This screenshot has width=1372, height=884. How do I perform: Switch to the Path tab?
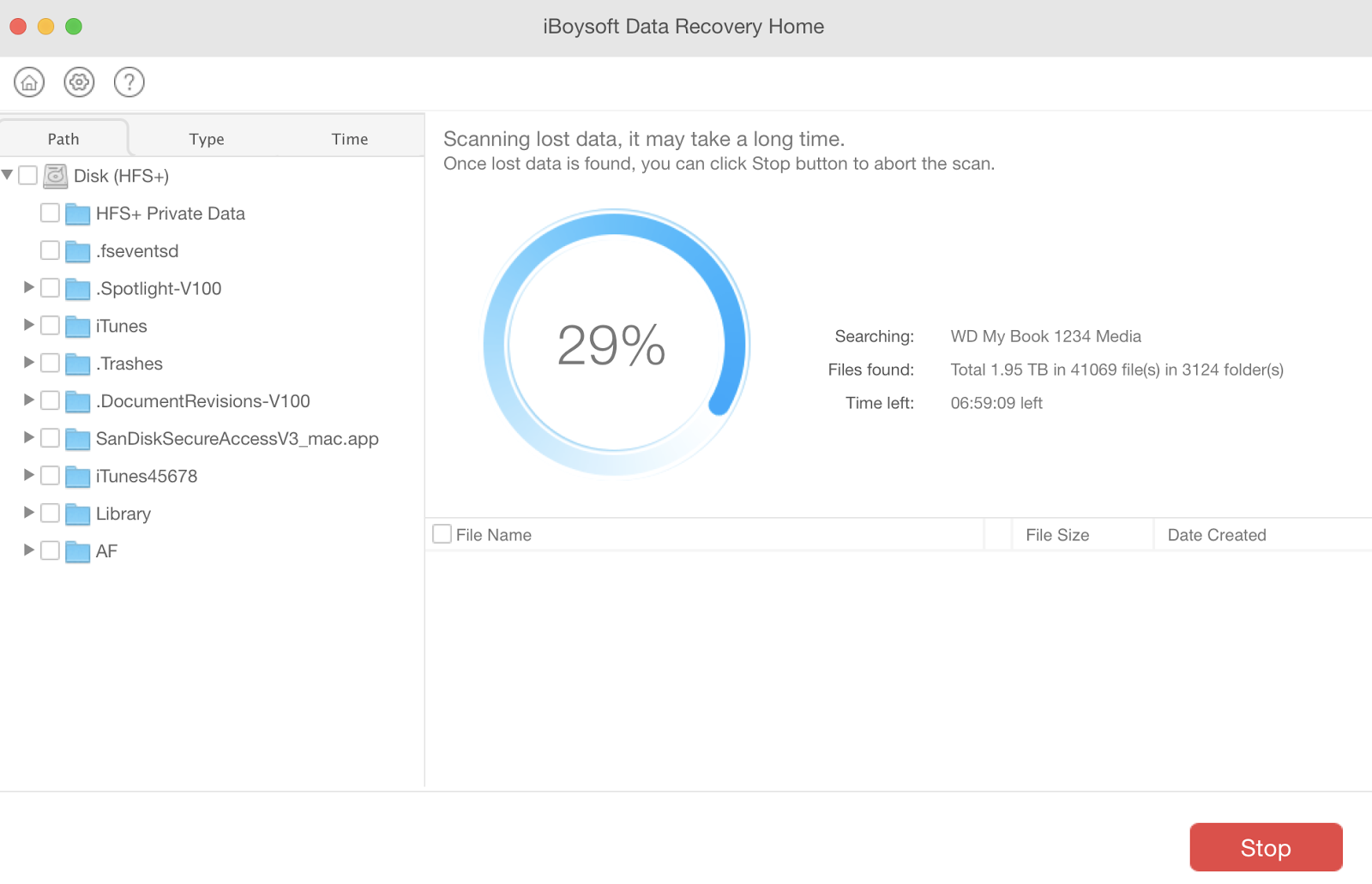(x=63, y=139)
